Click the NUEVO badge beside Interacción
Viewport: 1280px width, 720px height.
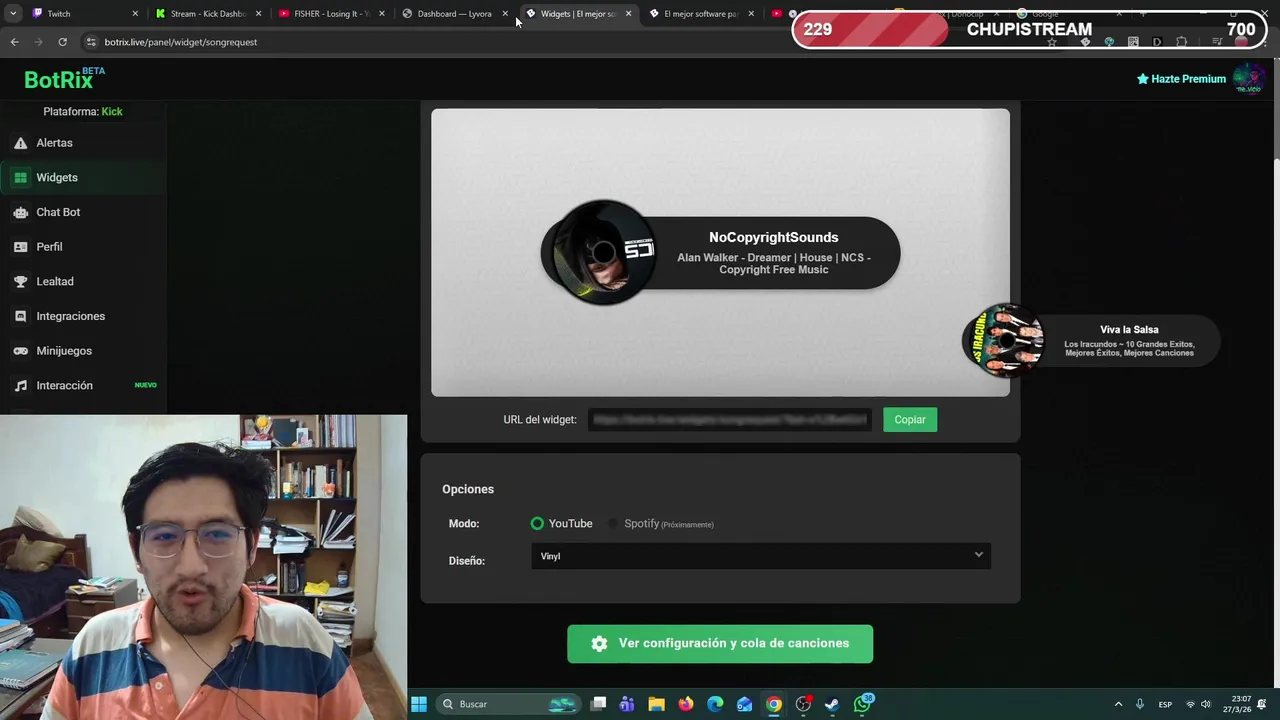click(x=146, y=385)
